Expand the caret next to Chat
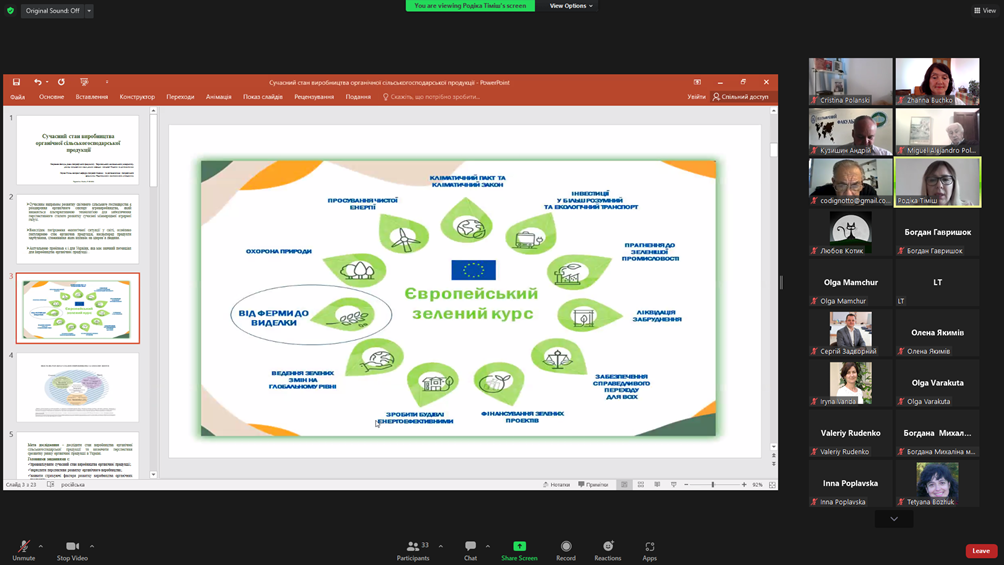This screenshot has width=1004, height=565. tap(488, 546)
